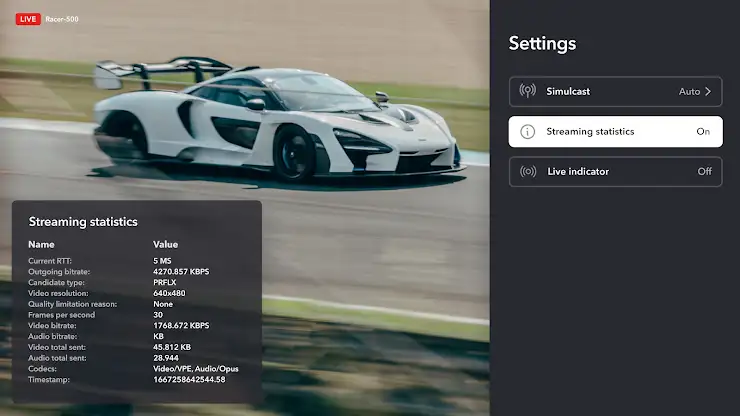Click the 4270.857 KBPS value
This screenshot has height=416, width=740.
[x=181, y=272]
